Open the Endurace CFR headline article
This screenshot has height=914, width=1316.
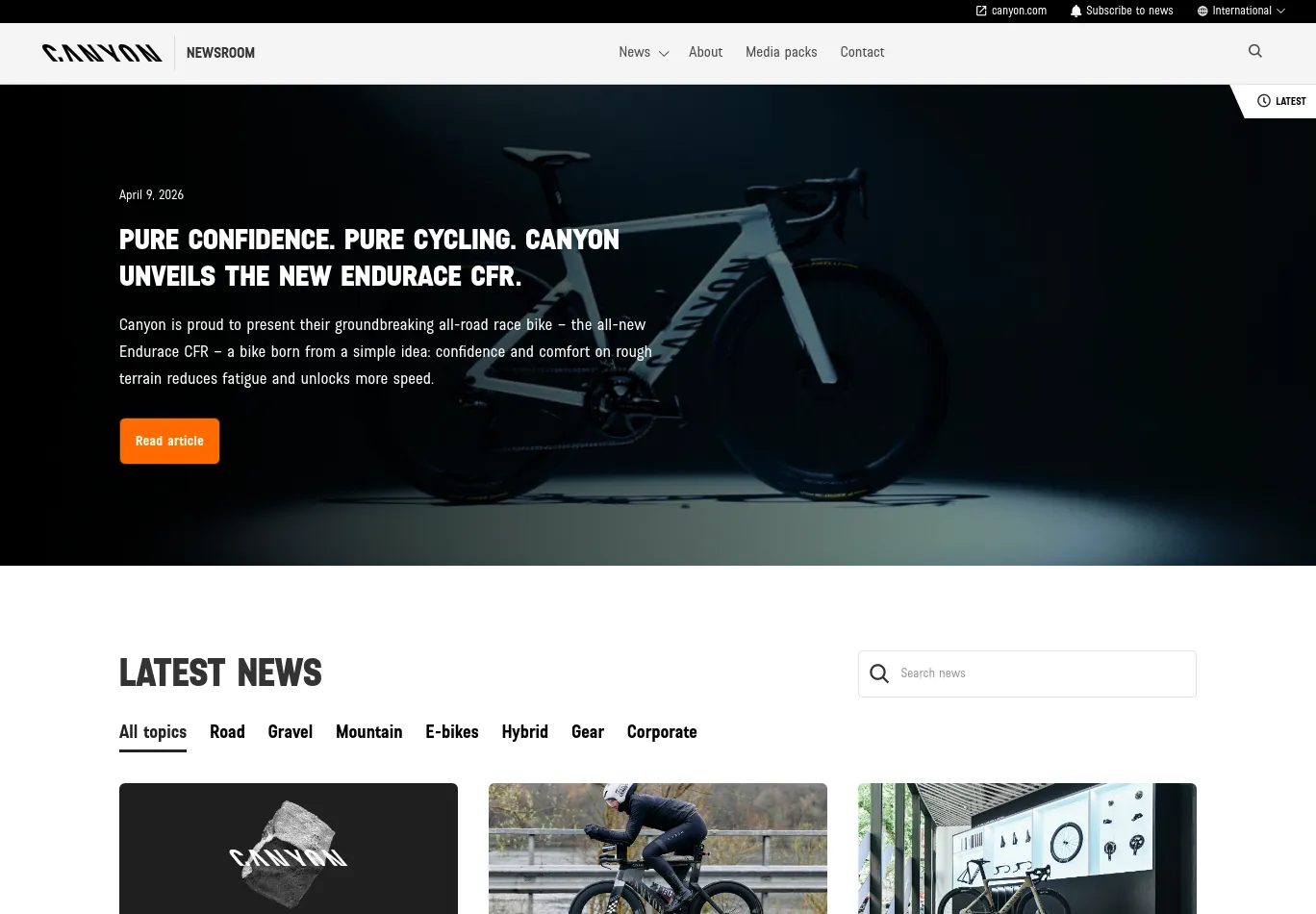369,258
